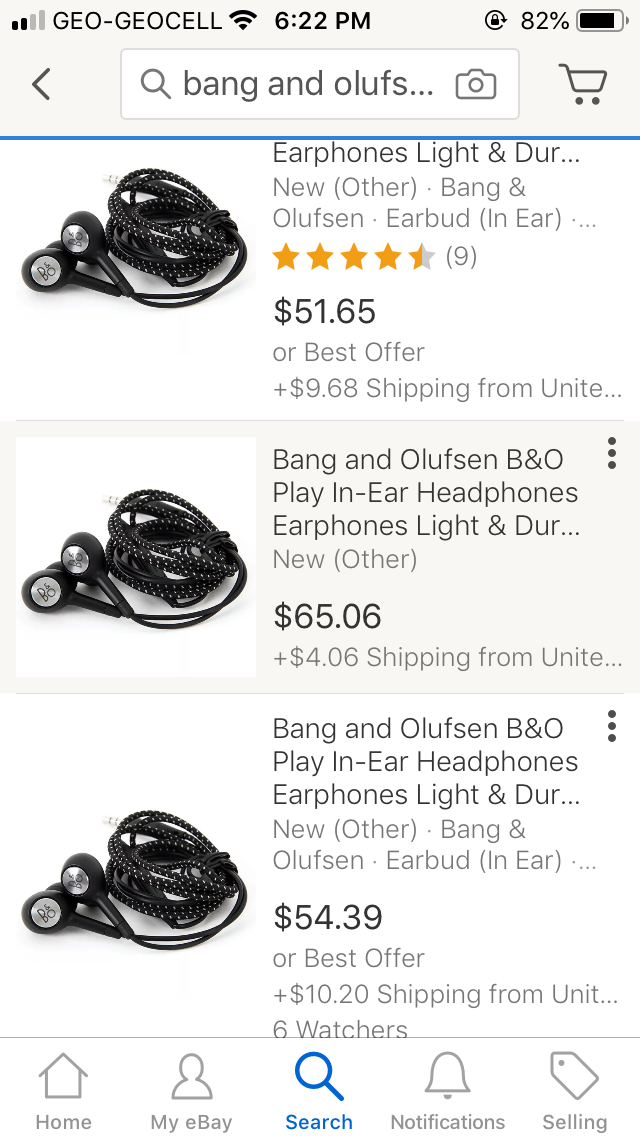This screenshot has height=1136, width=640.
Task: Tap the search field text
Action: coord(308,84)
